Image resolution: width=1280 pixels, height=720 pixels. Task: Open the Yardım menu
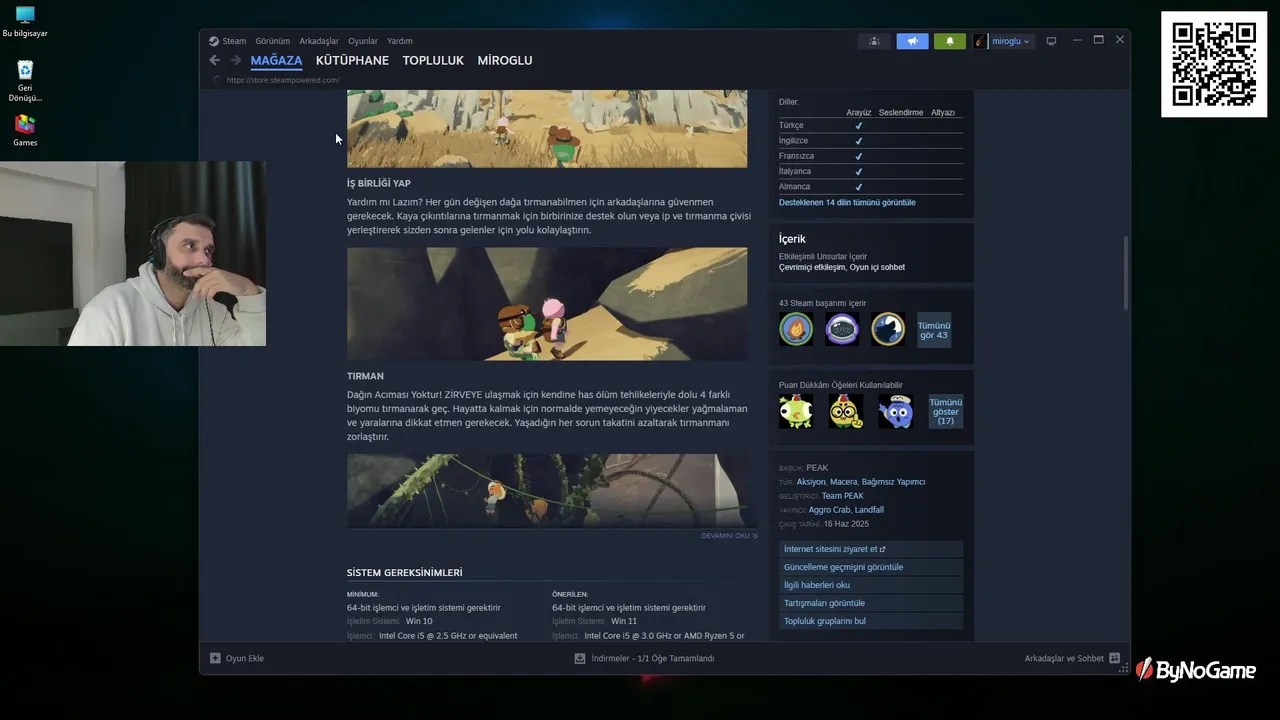coord(400,41)
